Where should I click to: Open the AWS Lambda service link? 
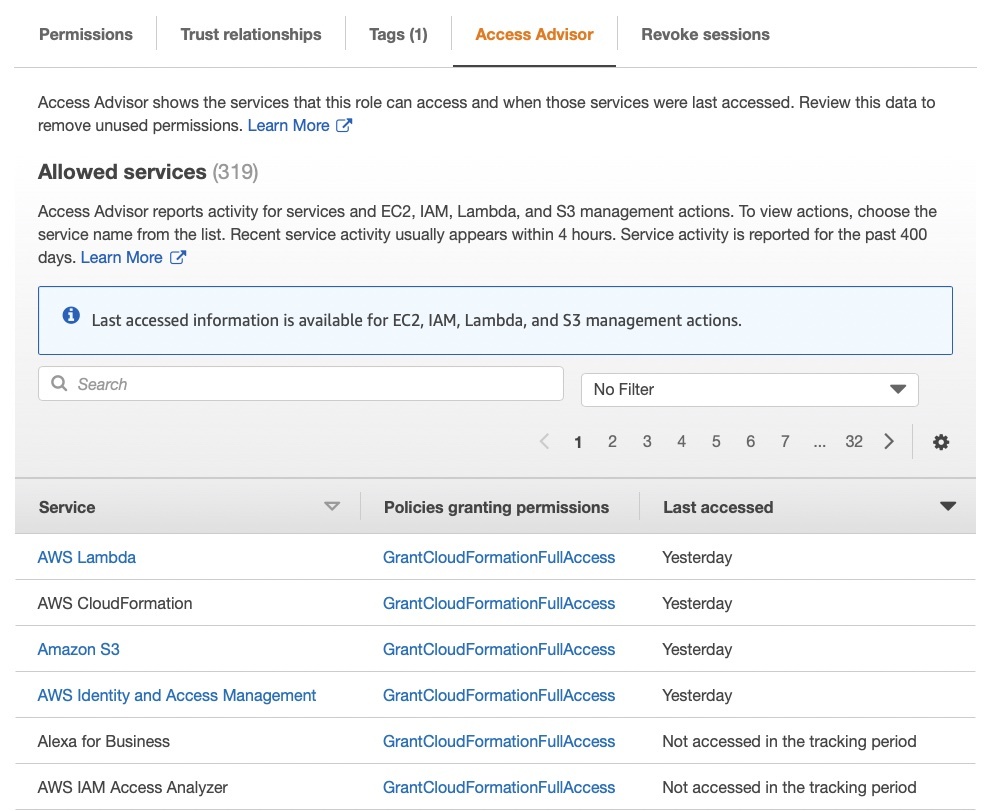86,557
